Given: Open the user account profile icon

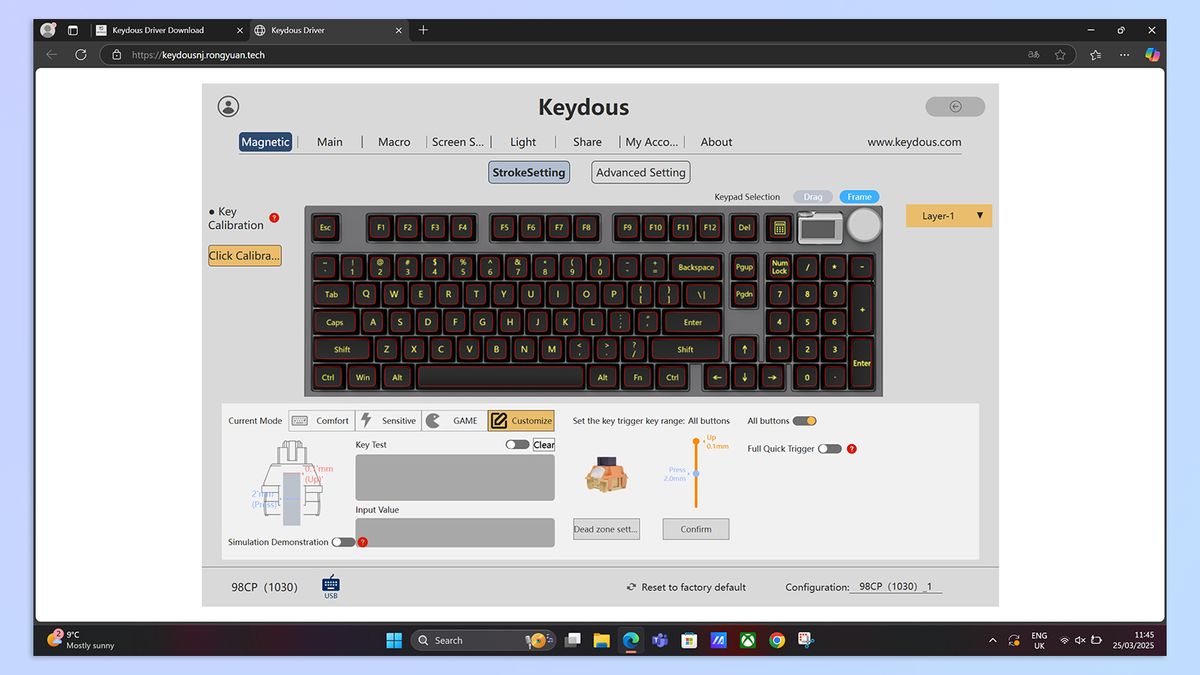Looking at the screenshot, I should click(228, 106).
